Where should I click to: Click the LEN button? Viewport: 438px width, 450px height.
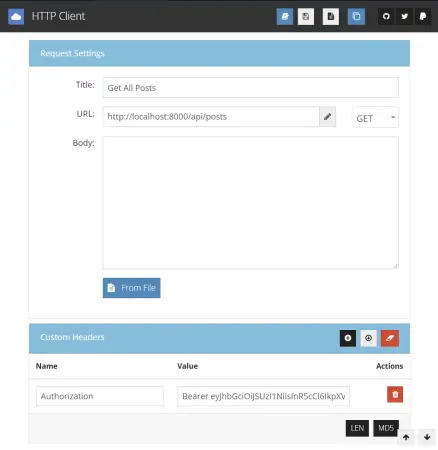click(x=357, y=428)
